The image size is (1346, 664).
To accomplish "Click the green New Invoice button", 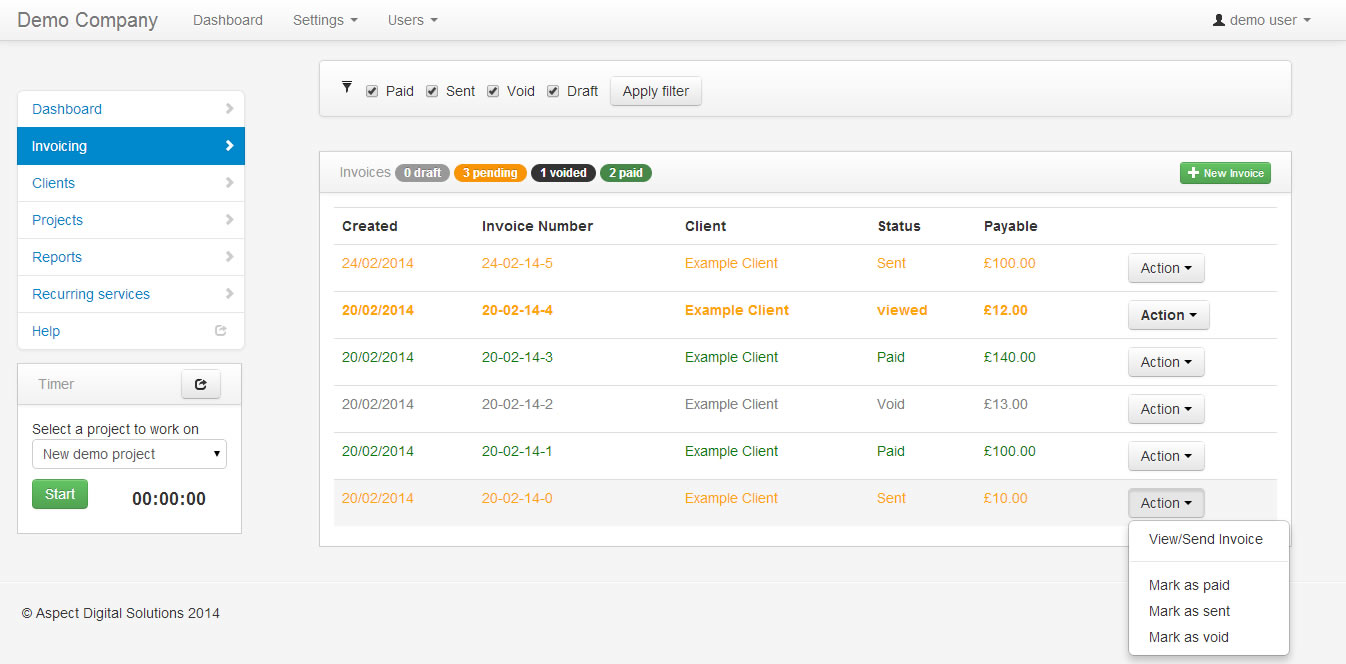I will 1225,173.
